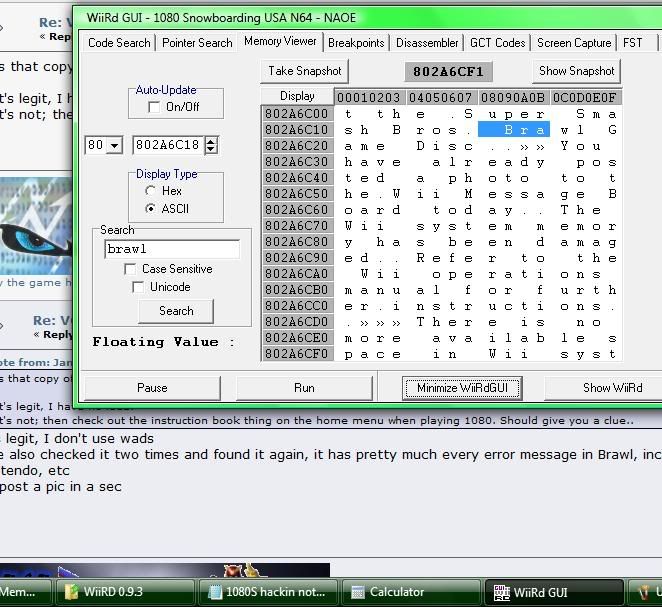This screenshot has height=607, width=662.
Task: Click the Search button
Action: click(176, 311)
